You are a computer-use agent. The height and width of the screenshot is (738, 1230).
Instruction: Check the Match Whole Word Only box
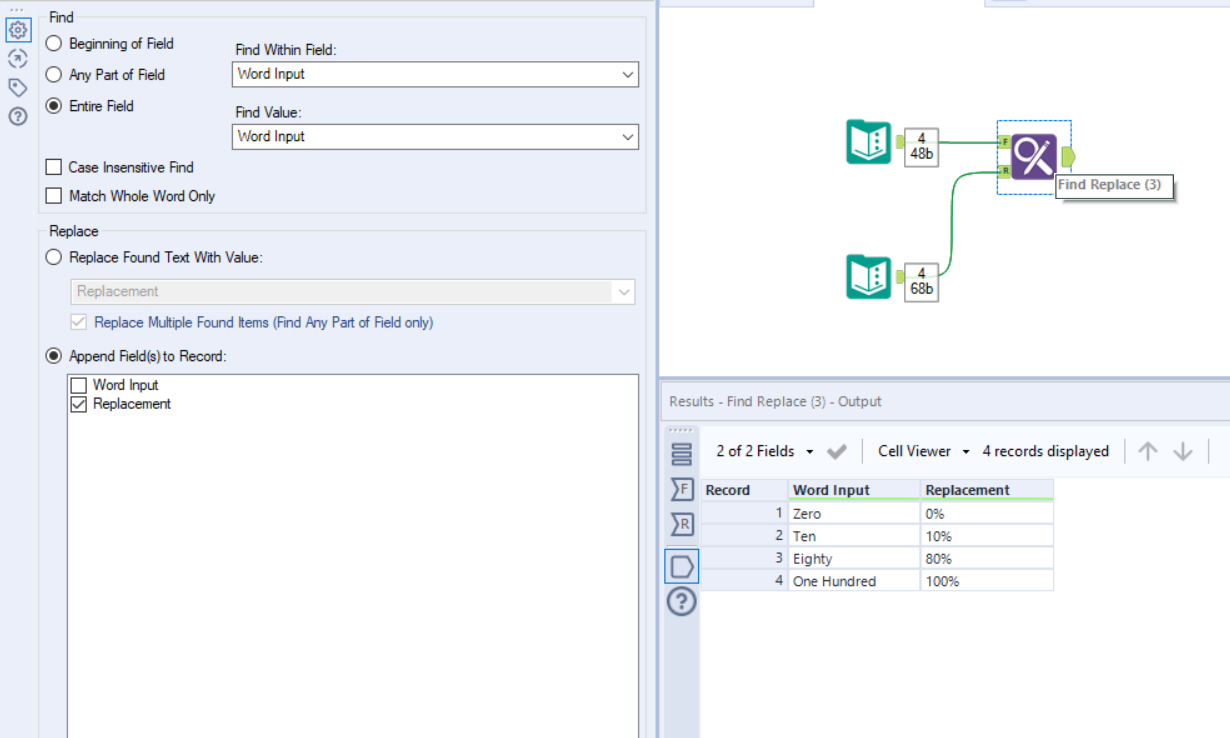(54, 196)
